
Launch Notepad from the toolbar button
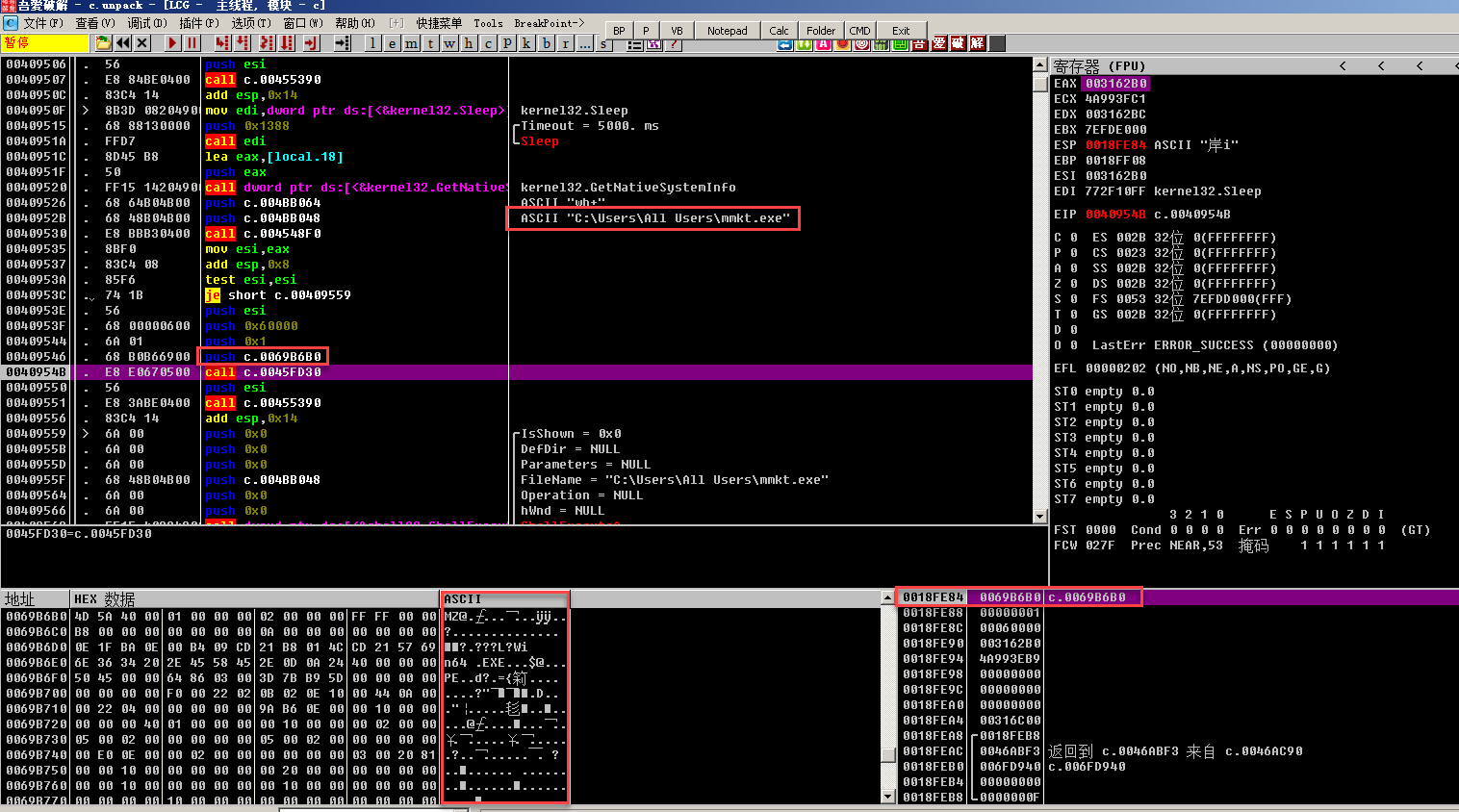[x=727, y=31]
